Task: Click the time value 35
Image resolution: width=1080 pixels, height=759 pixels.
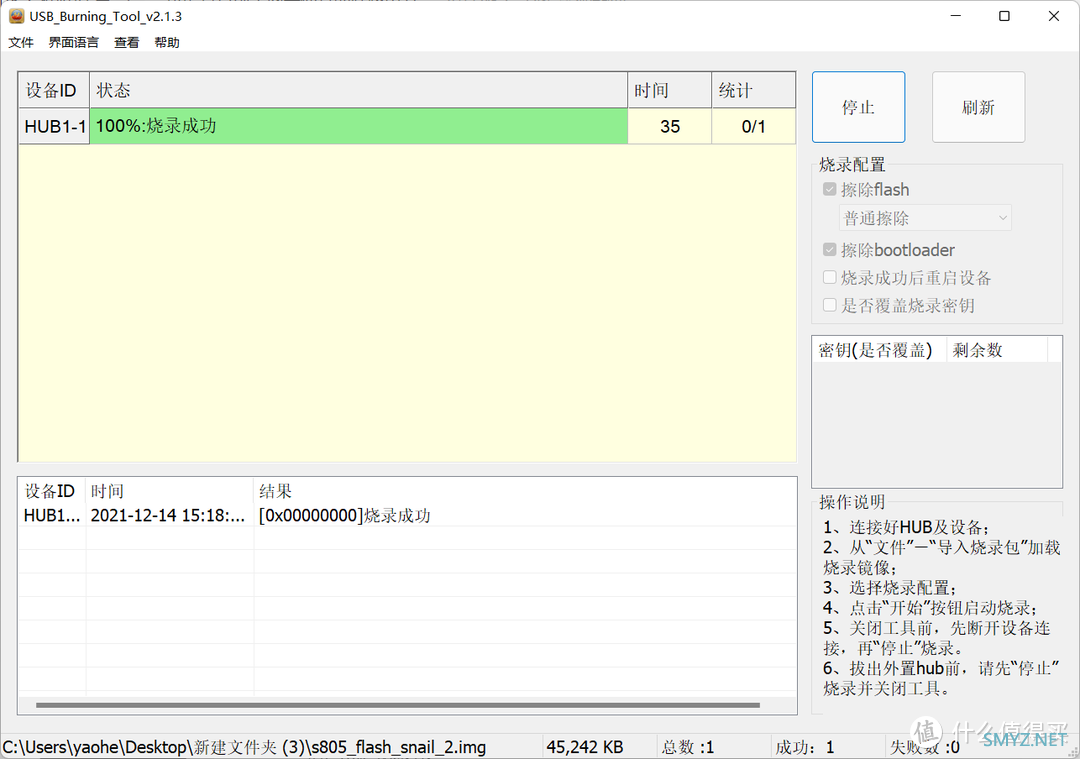Action: tap(669, 127)
